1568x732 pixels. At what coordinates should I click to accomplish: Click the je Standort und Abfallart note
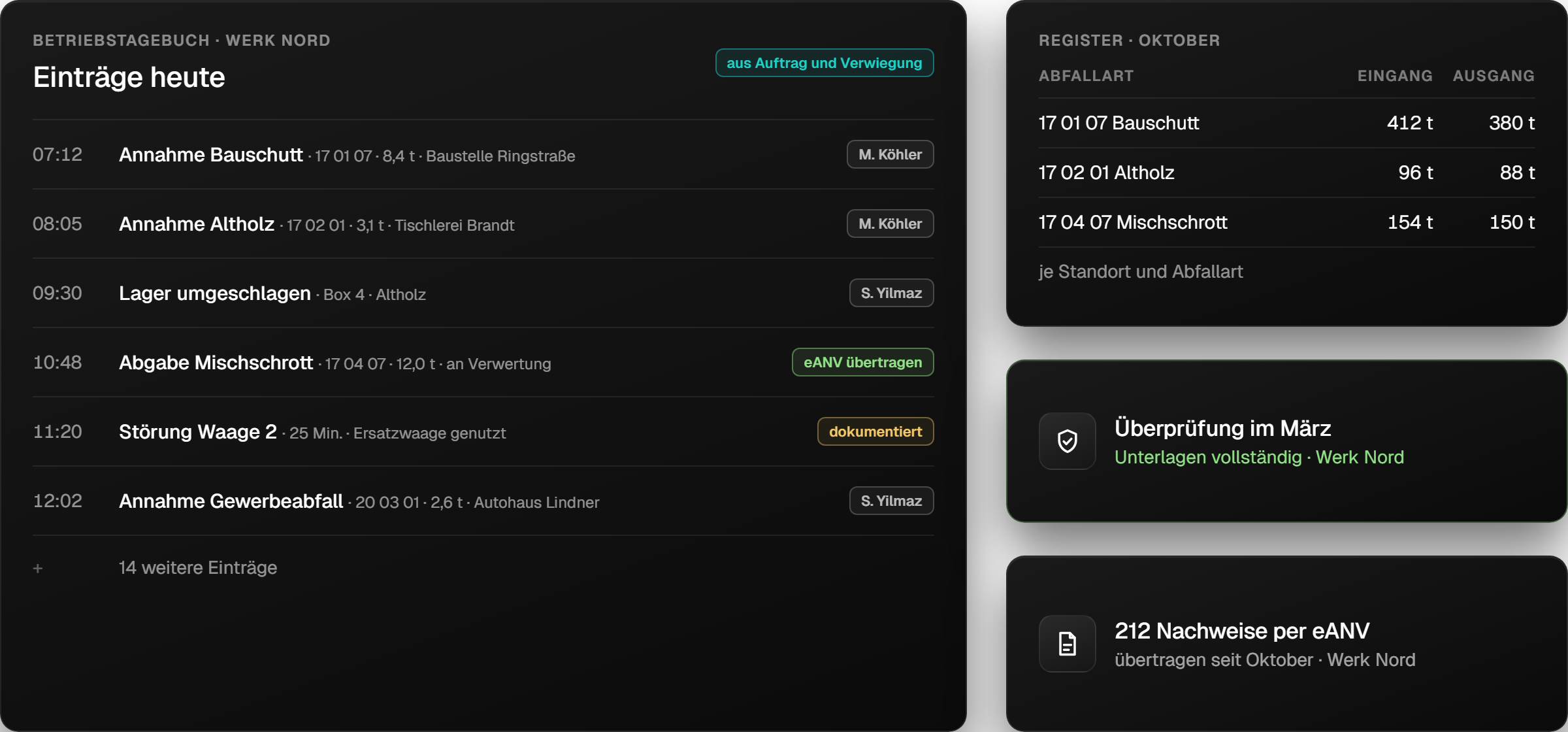tap(1141, 271)
